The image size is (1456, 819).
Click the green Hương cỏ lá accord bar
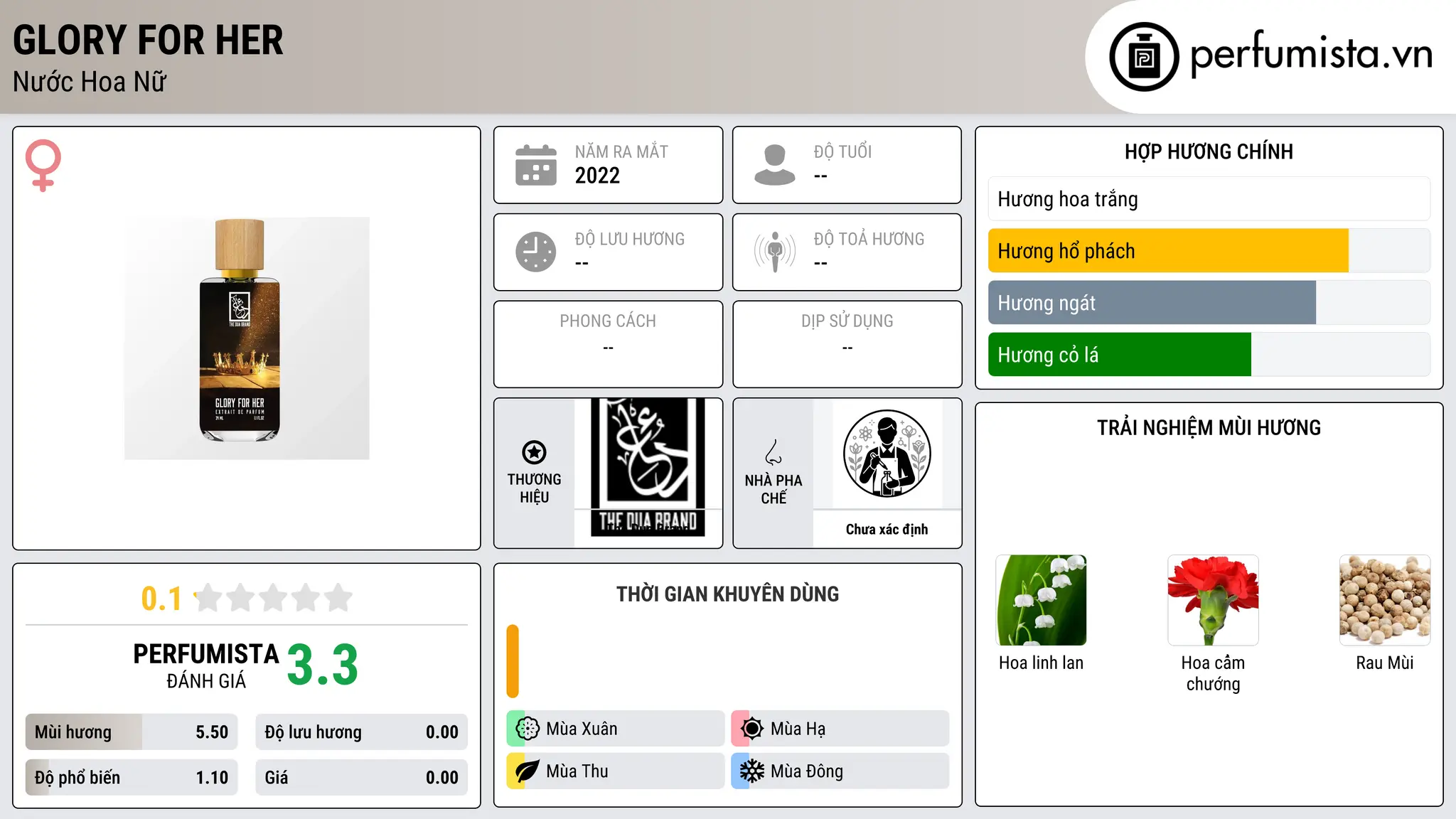(1209, 355)
